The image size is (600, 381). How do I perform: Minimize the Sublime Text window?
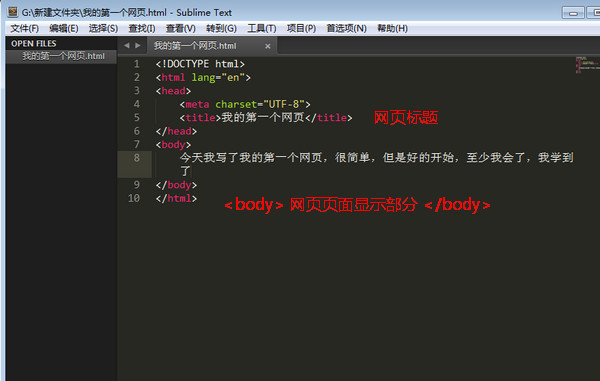573,13
